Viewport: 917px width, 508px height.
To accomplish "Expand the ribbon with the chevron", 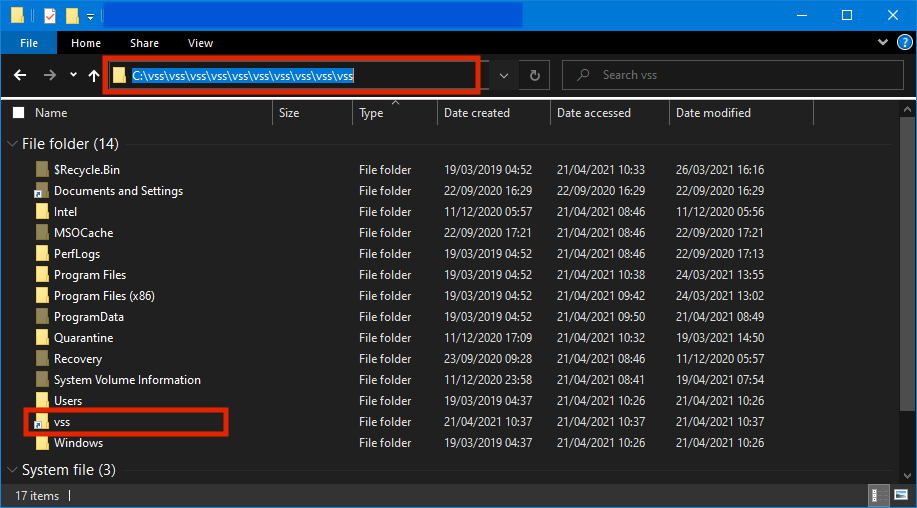I will point(883,42).
